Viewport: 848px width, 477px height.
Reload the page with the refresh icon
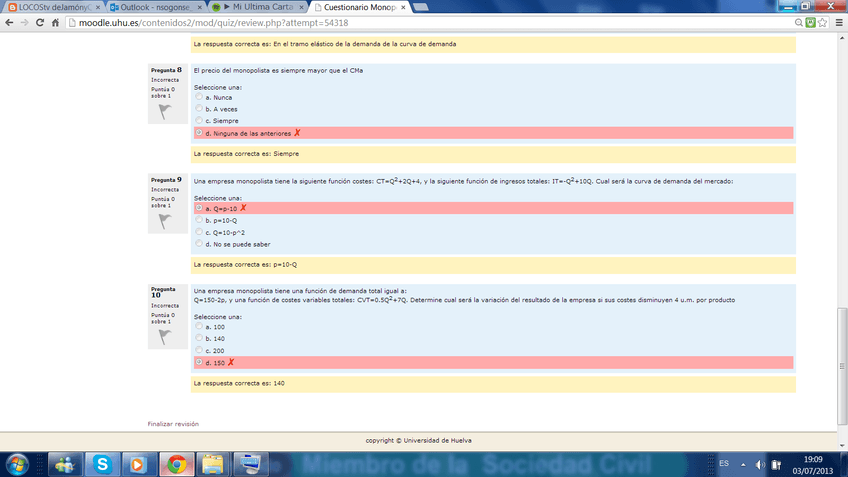(39, 23)
